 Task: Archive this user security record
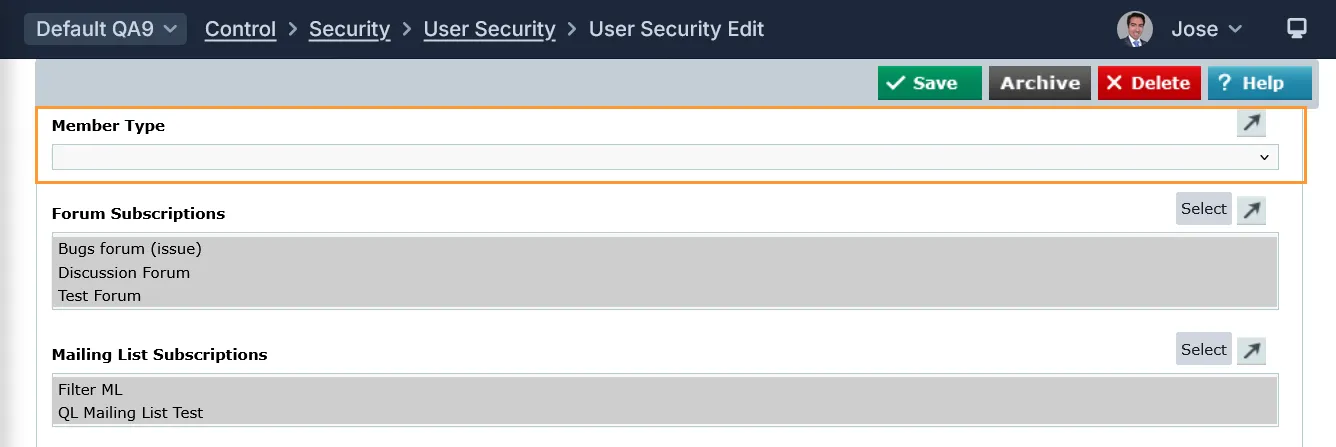[1040, 83]
